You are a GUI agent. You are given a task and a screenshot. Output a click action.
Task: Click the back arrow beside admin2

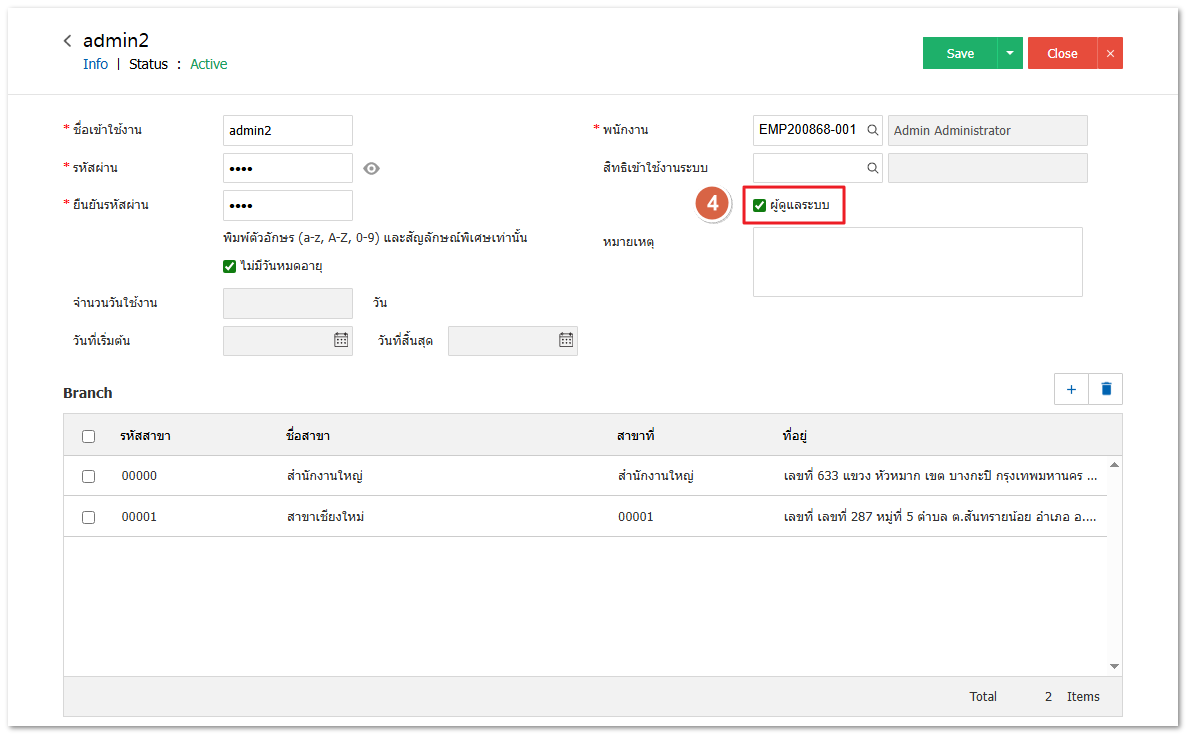tap(67, 41)
